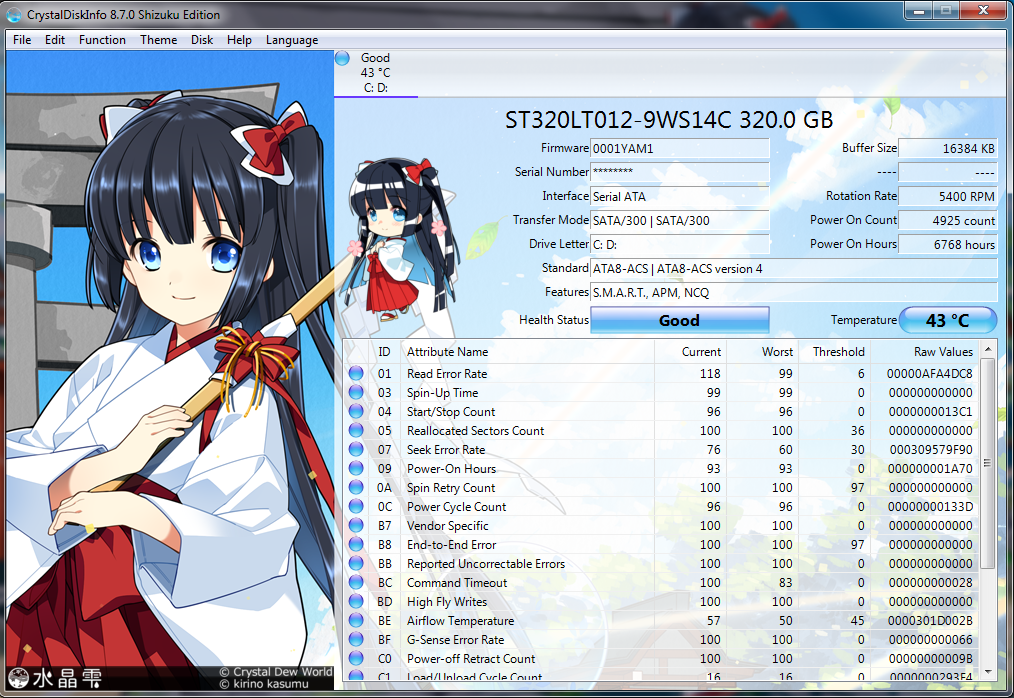Click the ID column header

coord(384,352)
